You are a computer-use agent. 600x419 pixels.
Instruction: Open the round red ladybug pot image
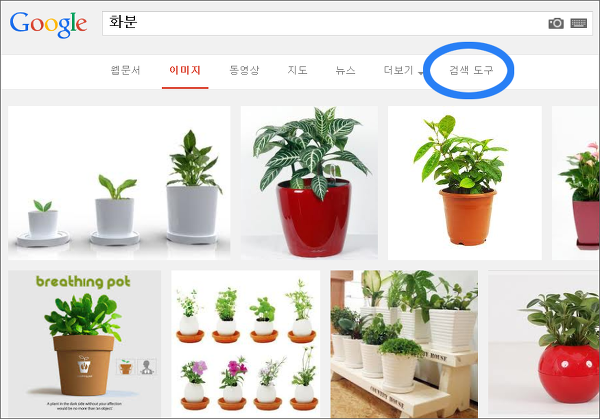[544, 344]
